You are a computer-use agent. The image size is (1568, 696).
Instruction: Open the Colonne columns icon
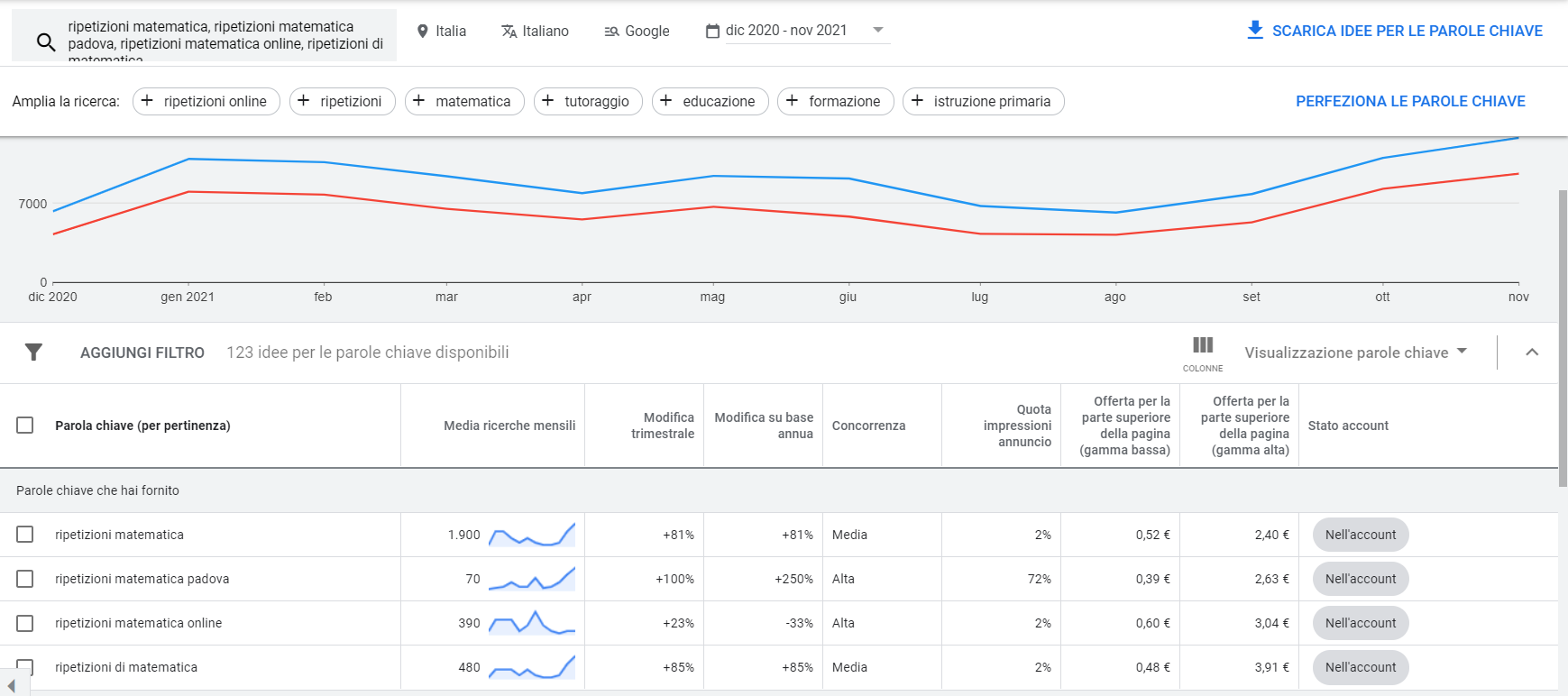pyautogui.click(x=1203, y=353)
